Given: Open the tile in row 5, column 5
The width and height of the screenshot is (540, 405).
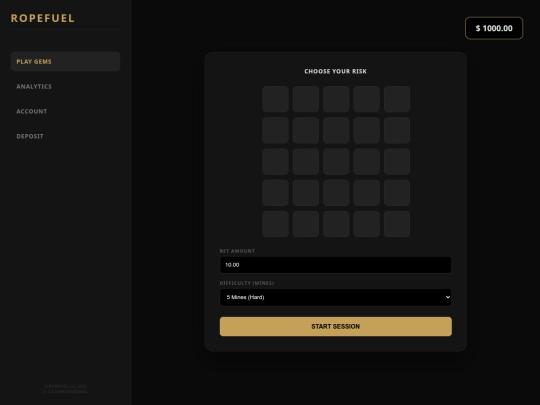Looking at the screenshot, I should coord(397,224).
